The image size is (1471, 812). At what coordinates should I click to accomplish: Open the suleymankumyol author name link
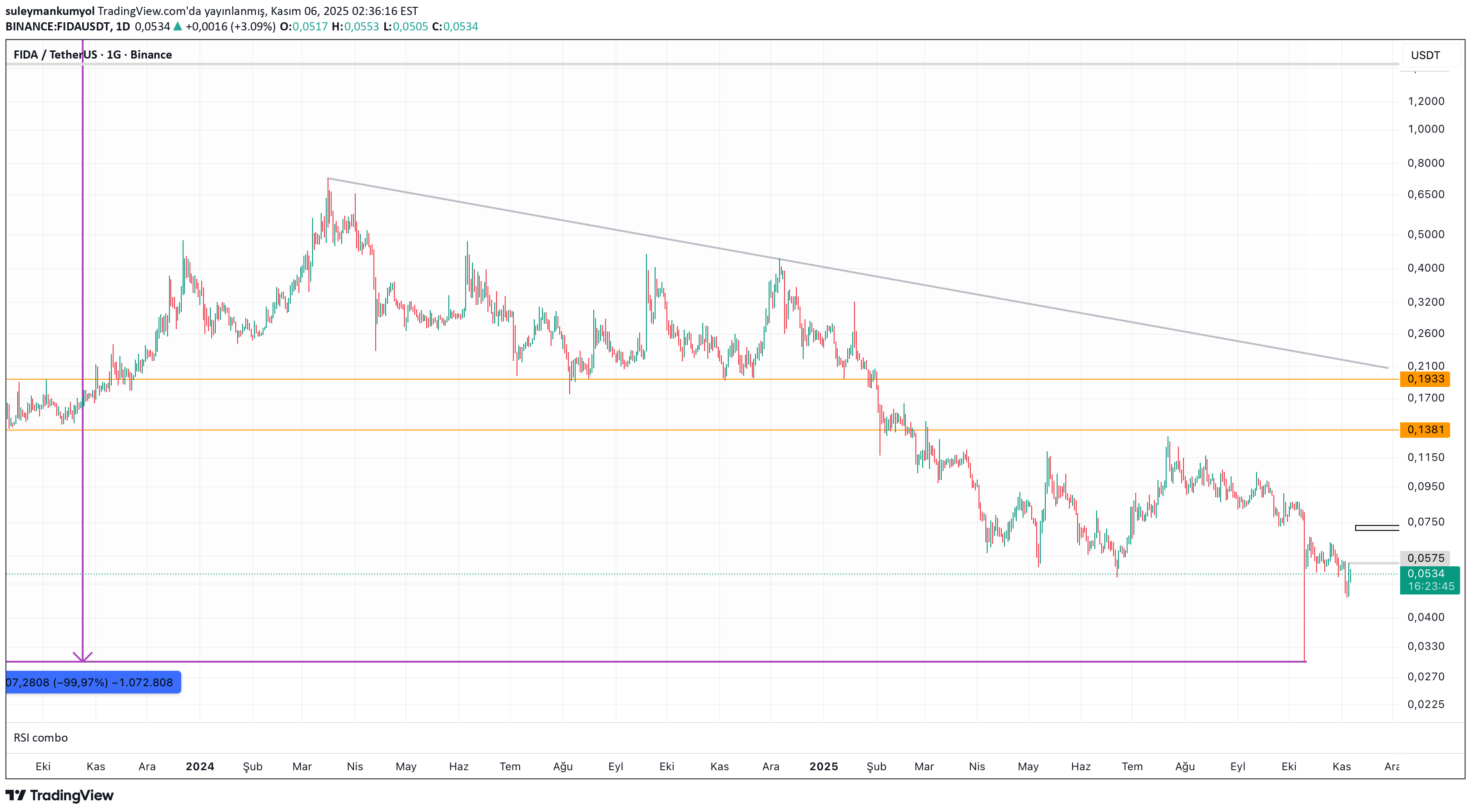coord(50,11)
